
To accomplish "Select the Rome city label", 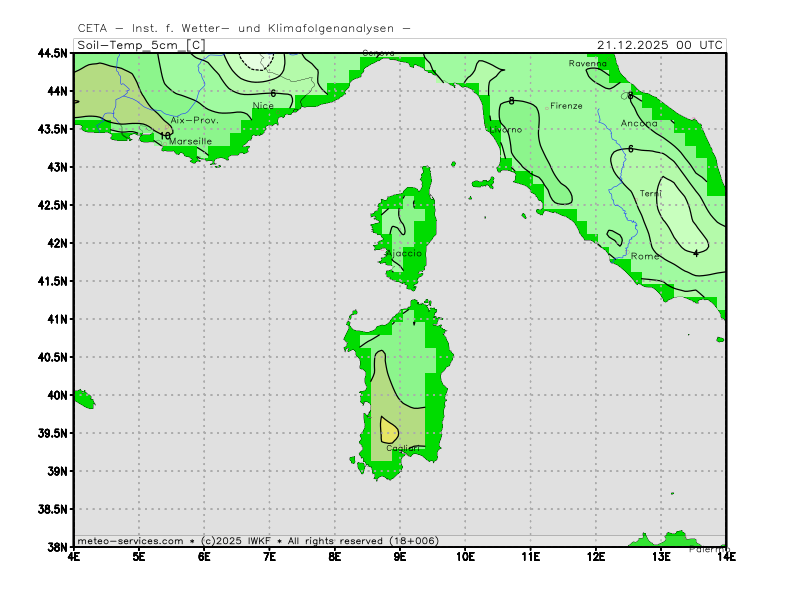I will [645, 257].
